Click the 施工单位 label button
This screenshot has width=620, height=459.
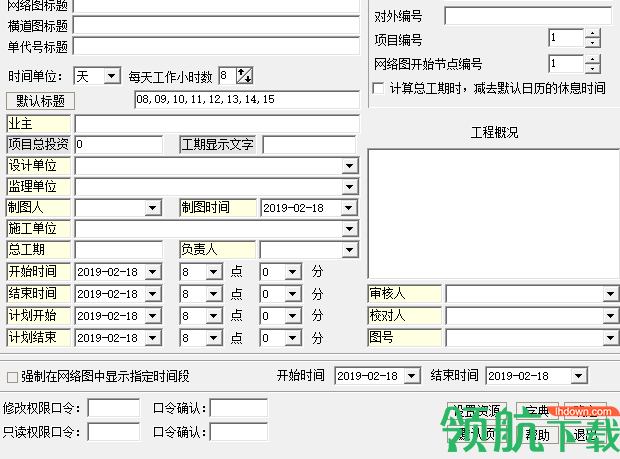pos(39,229)
